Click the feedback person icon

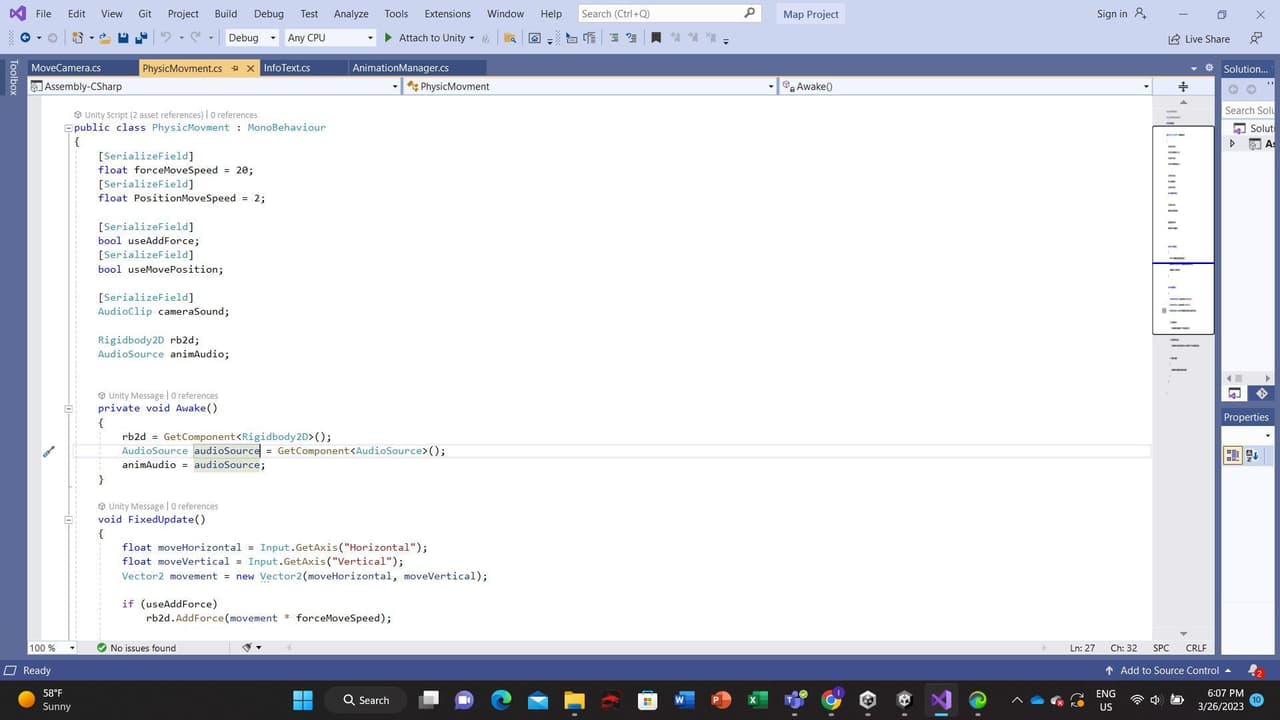[1256, 38]
